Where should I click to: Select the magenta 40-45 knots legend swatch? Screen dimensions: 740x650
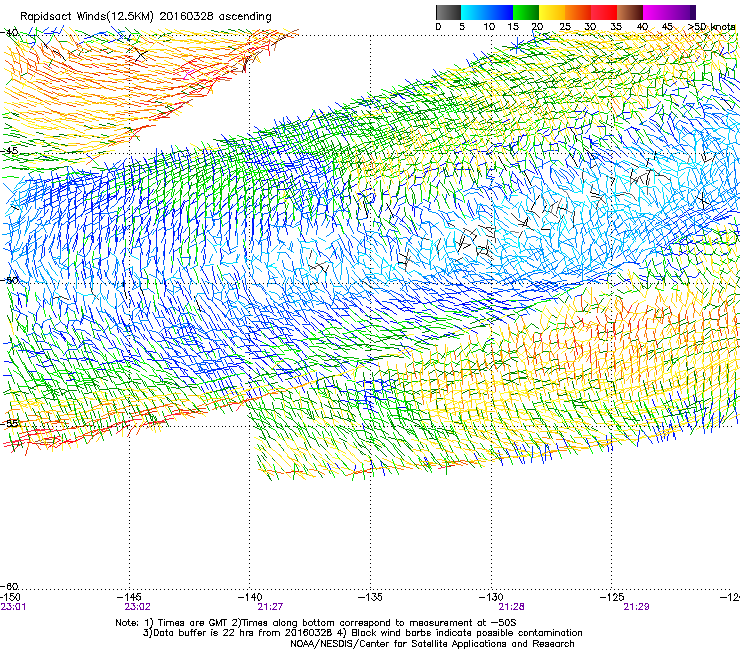656,12
